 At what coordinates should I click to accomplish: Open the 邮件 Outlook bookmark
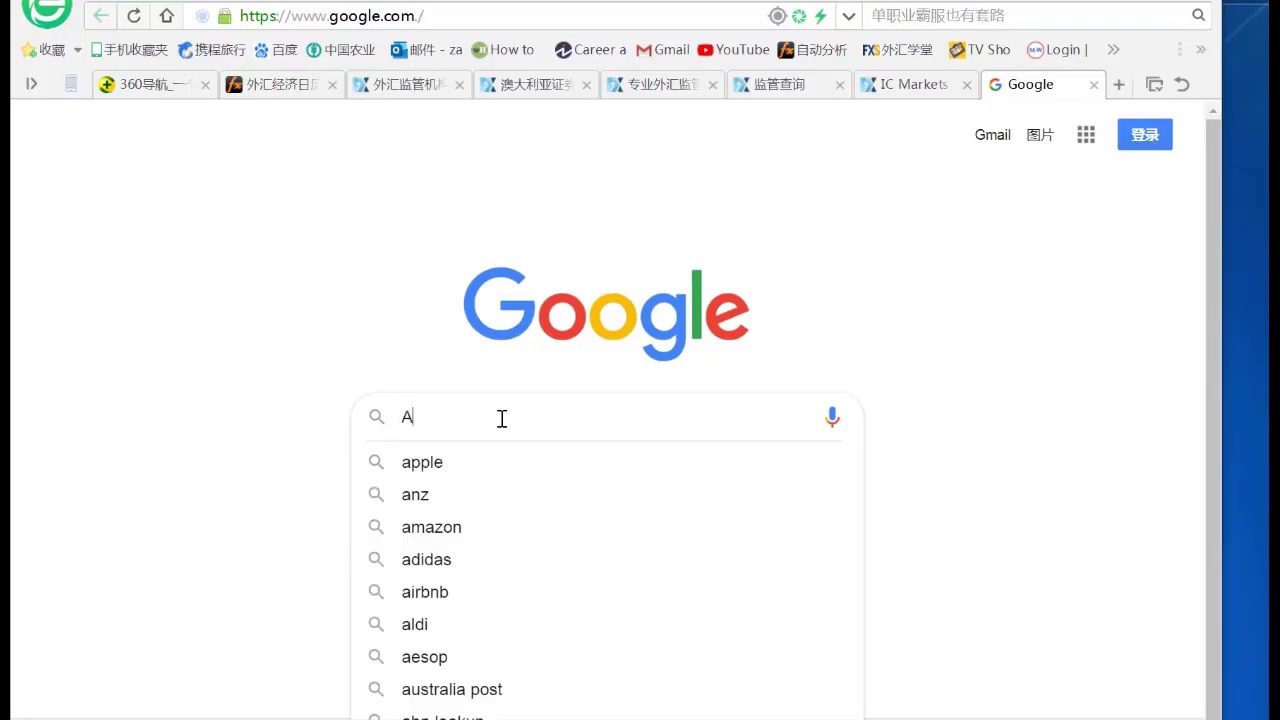pyautogui.click(x=426, y=50)
